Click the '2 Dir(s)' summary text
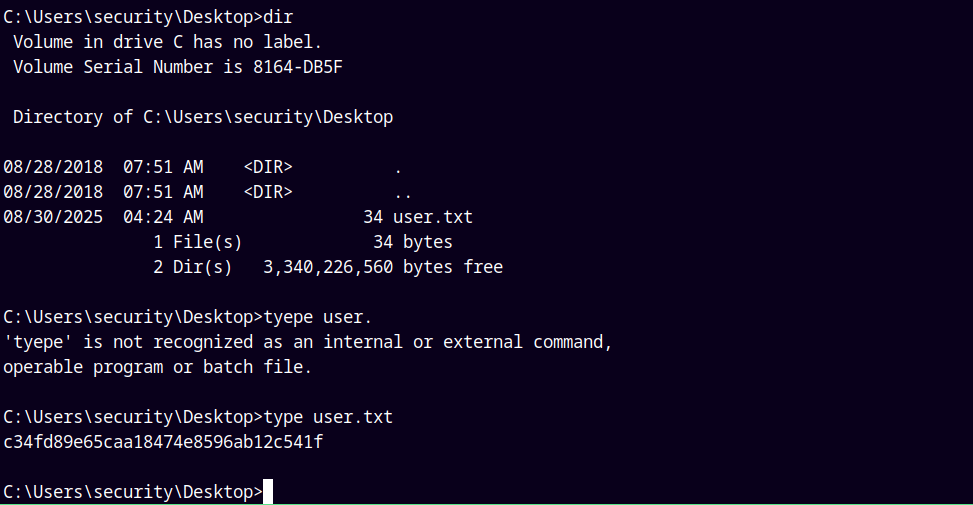This screenshot has width=973, height=505. [193, 267]
